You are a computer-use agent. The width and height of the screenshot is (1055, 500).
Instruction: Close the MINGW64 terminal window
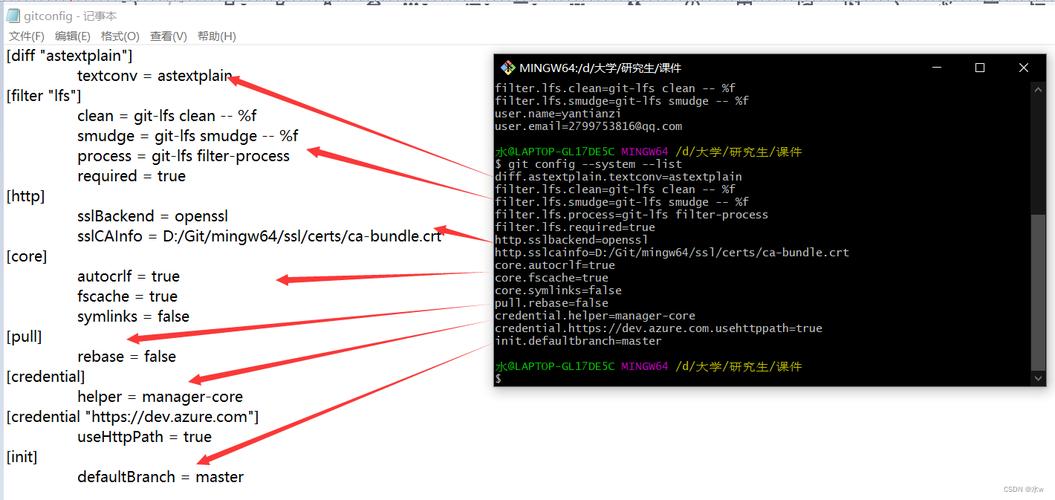pos(1023,68)
